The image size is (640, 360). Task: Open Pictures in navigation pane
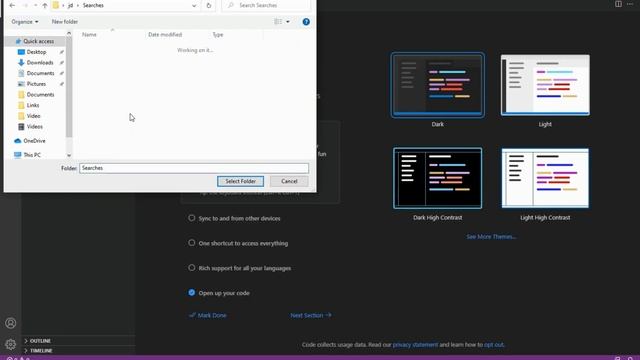36,84
